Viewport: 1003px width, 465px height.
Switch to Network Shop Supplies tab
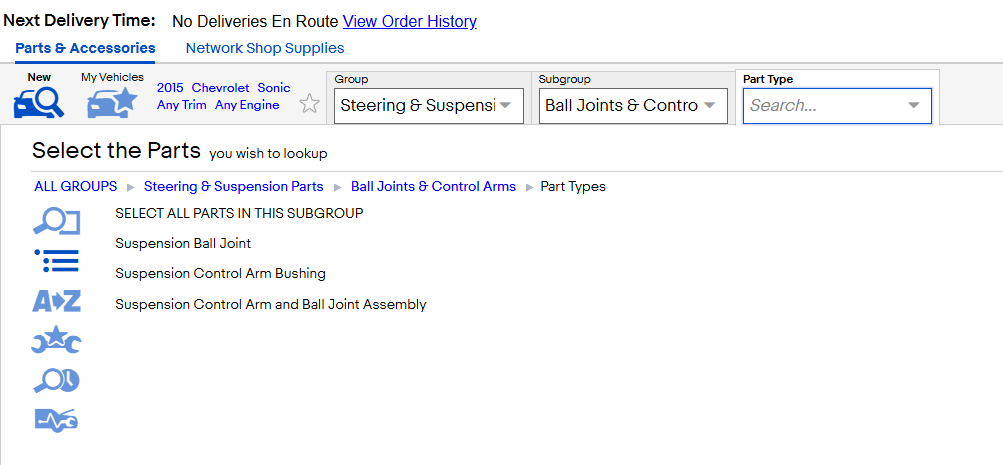coord(265,48)
